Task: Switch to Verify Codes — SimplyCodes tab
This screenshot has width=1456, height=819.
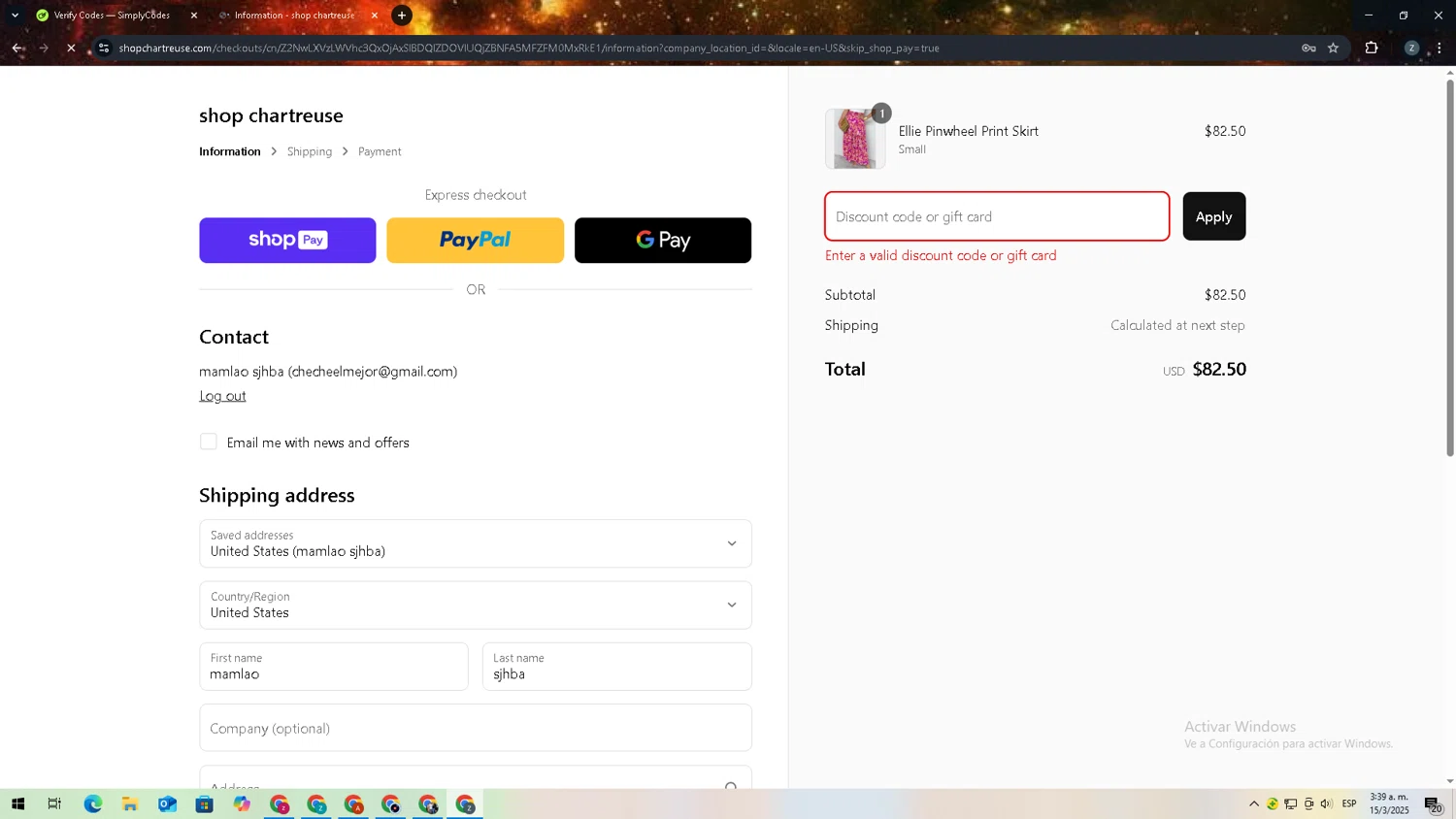Action: [x=112, y=16]
